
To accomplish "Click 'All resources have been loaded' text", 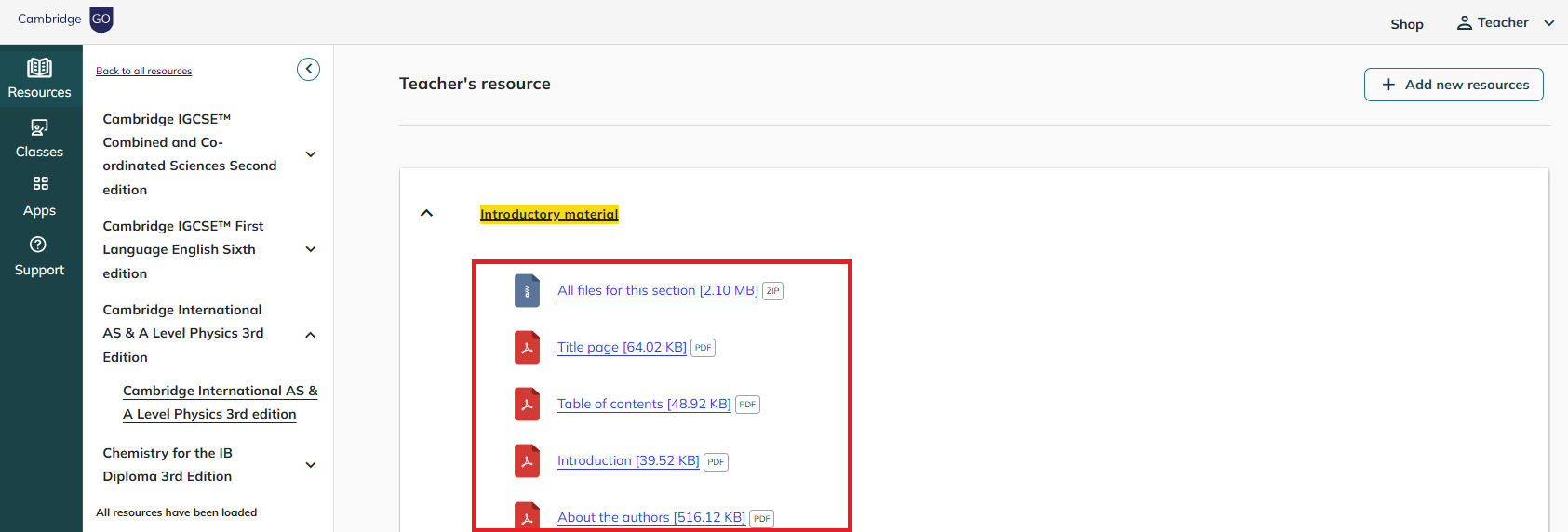I will click(177, 512).
